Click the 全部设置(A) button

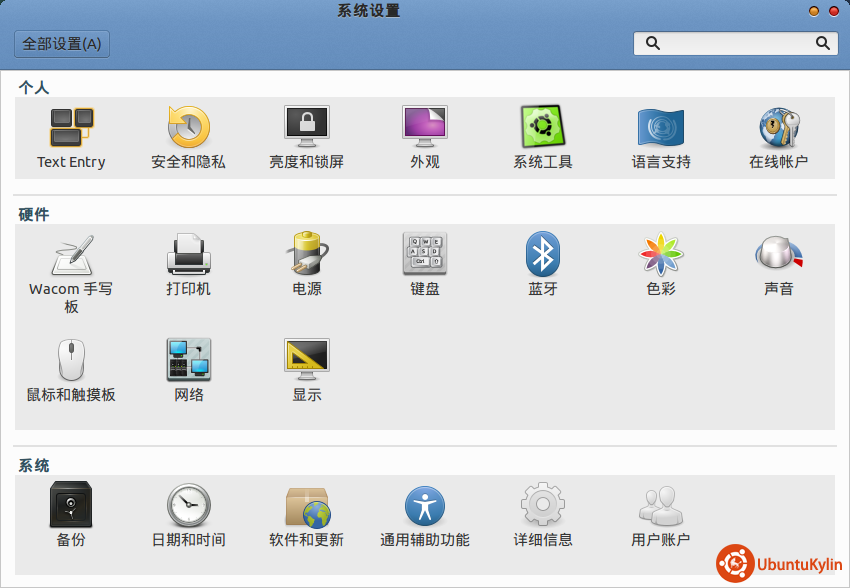[x=62, y=44]
